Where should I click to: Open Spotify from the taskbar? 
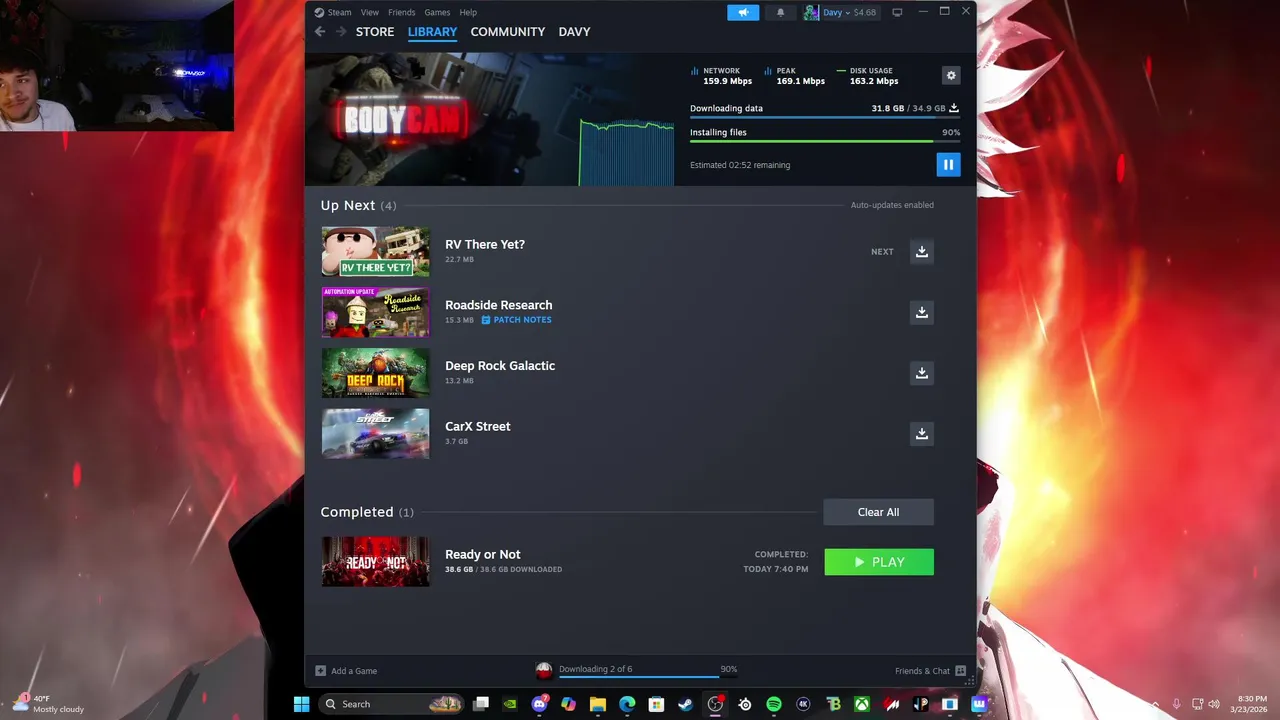tap(774, 704)
